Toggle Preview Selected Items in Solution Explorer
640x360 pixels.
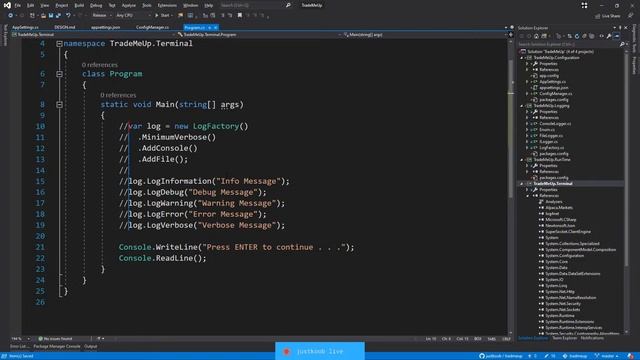point(616,36)
